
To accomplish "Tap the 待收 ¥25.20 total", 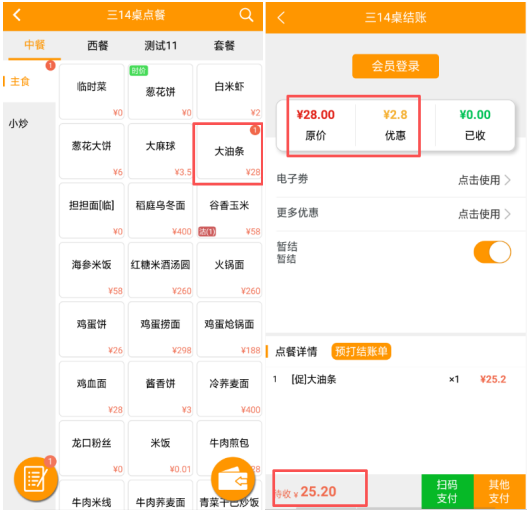I will 306,492.
